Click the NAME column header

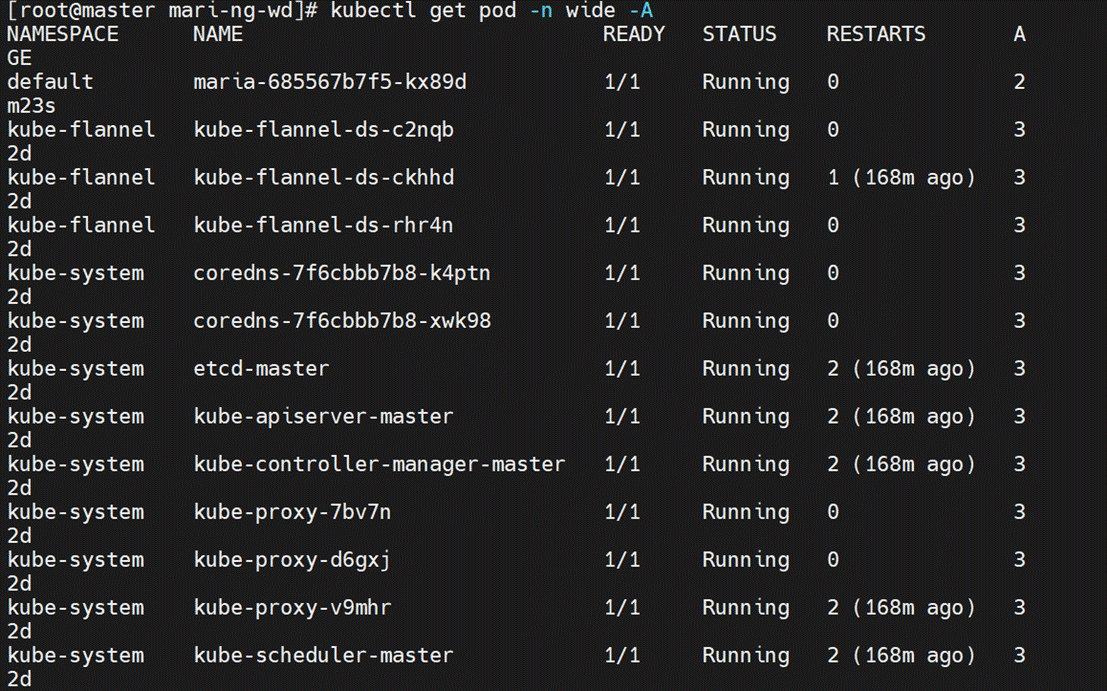(x=216, y=33)
